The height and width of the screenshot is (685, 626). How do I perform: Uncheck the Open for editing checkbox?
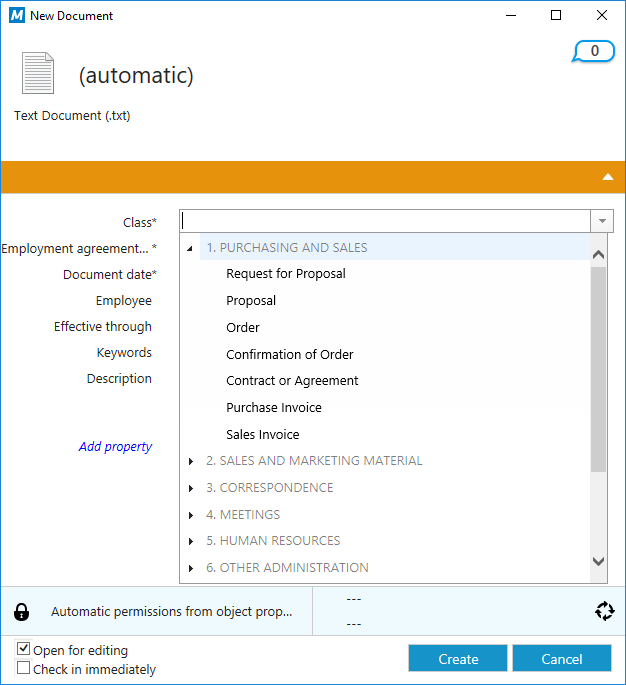pyautogui.click(x=23, y=649)
